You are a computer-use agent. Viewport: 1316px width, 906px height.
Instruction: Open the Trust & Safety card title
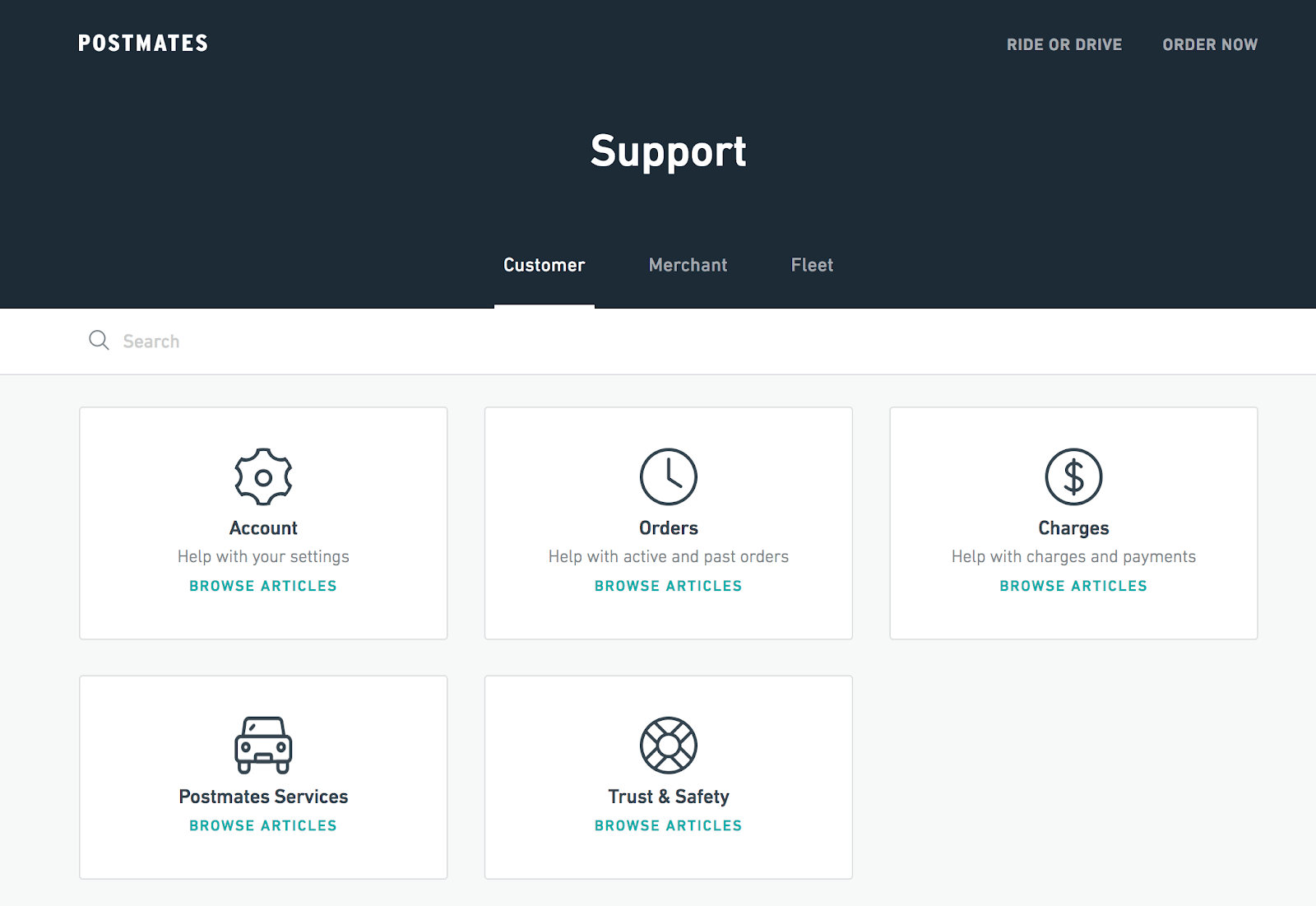click(669, 797)
